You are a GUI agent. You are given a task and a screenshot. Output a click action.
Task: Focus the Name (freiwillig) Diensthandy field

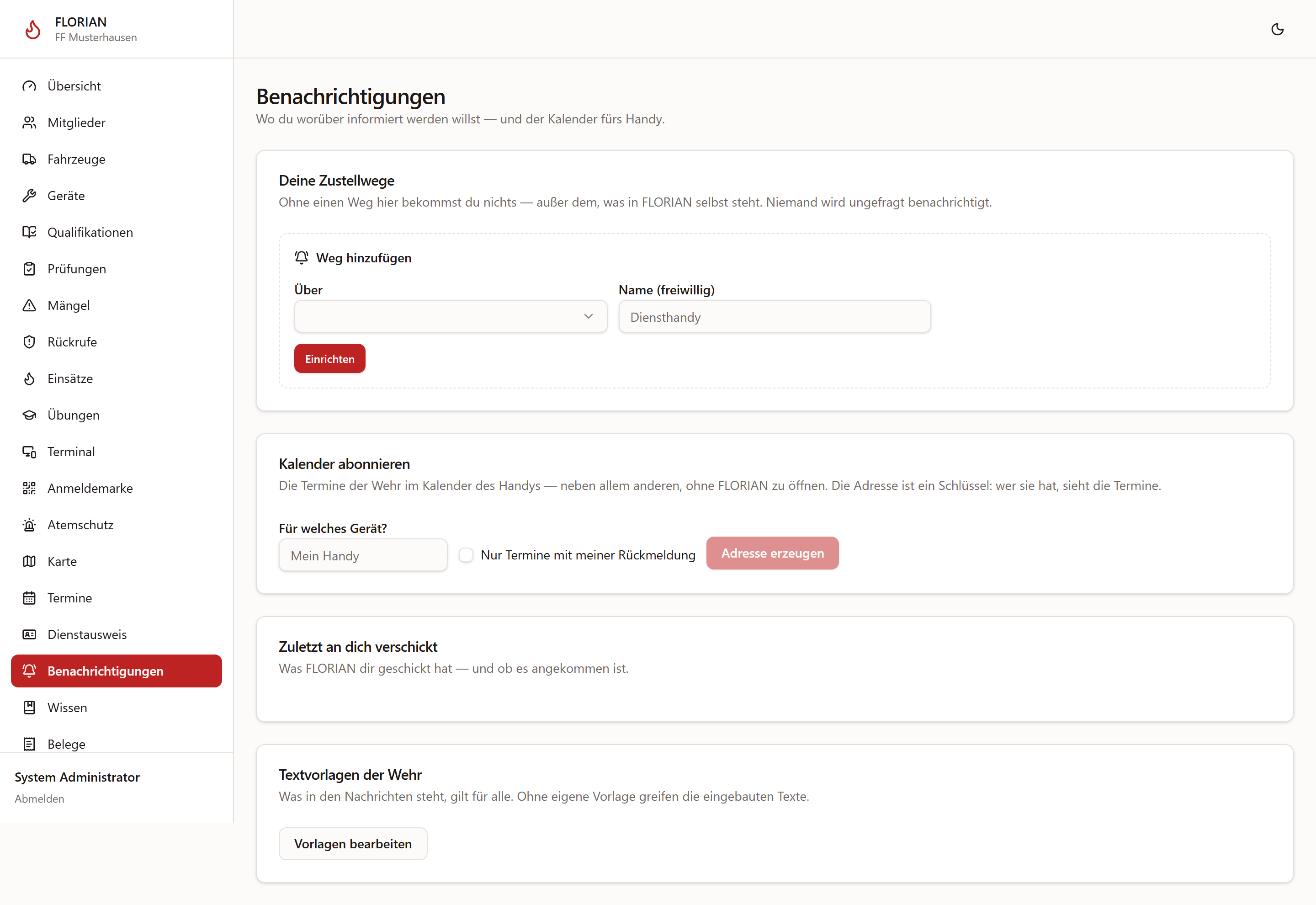(x=775, y=316)
